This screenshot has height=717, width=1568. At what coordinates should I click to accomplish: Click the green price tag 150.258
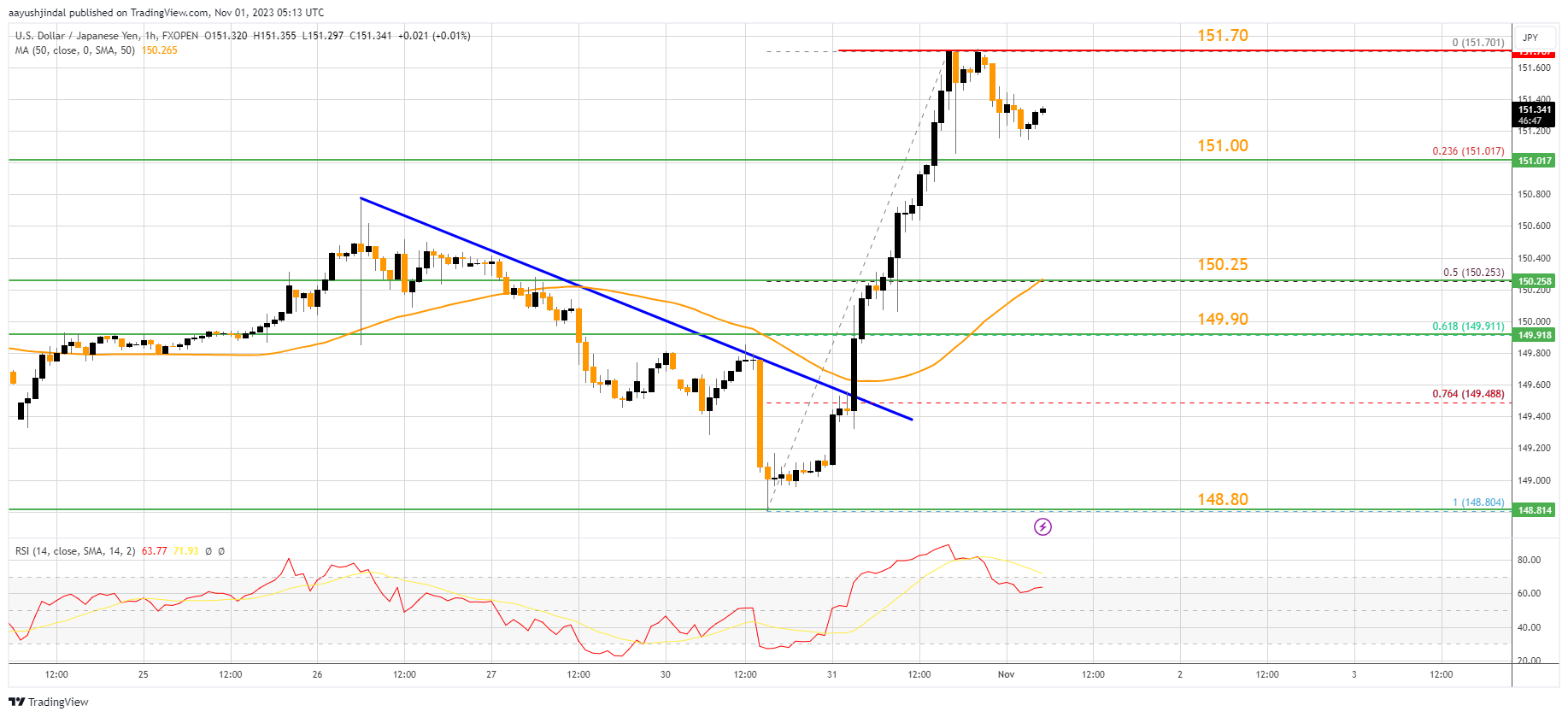coord(1535,281)
